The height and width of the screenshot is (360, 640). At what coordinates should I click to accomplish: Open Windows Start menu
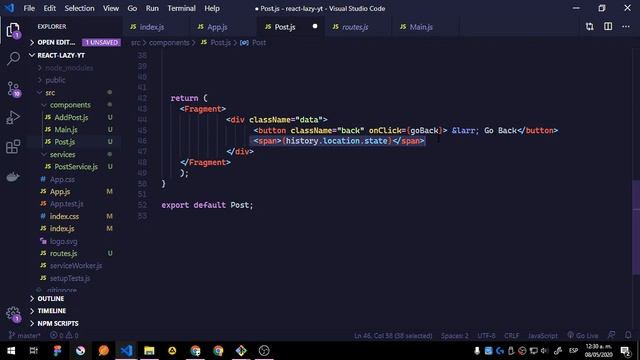(11, 351)
